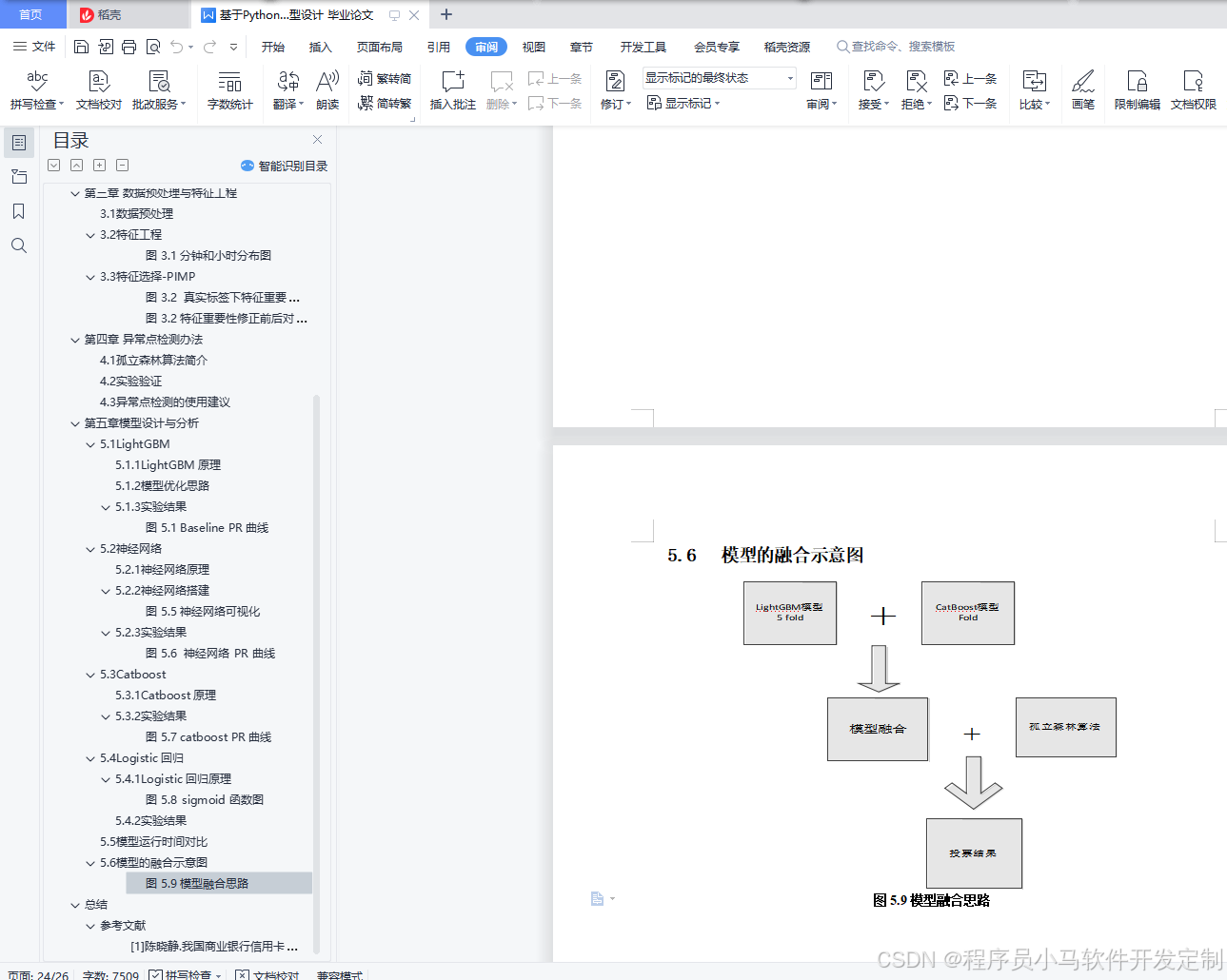
Task: Switch to the 首页 browser tab
Action: click(31, 14)
